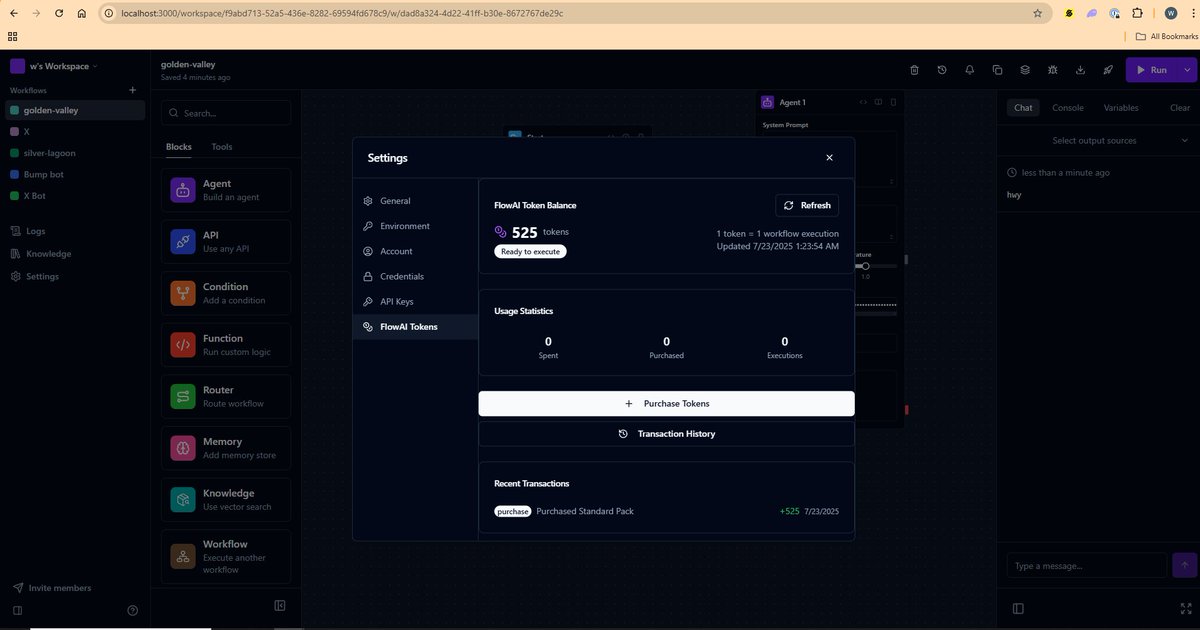
Task: Collapse the blocks panel via bottom icon
Action: (x=280, y=605)
